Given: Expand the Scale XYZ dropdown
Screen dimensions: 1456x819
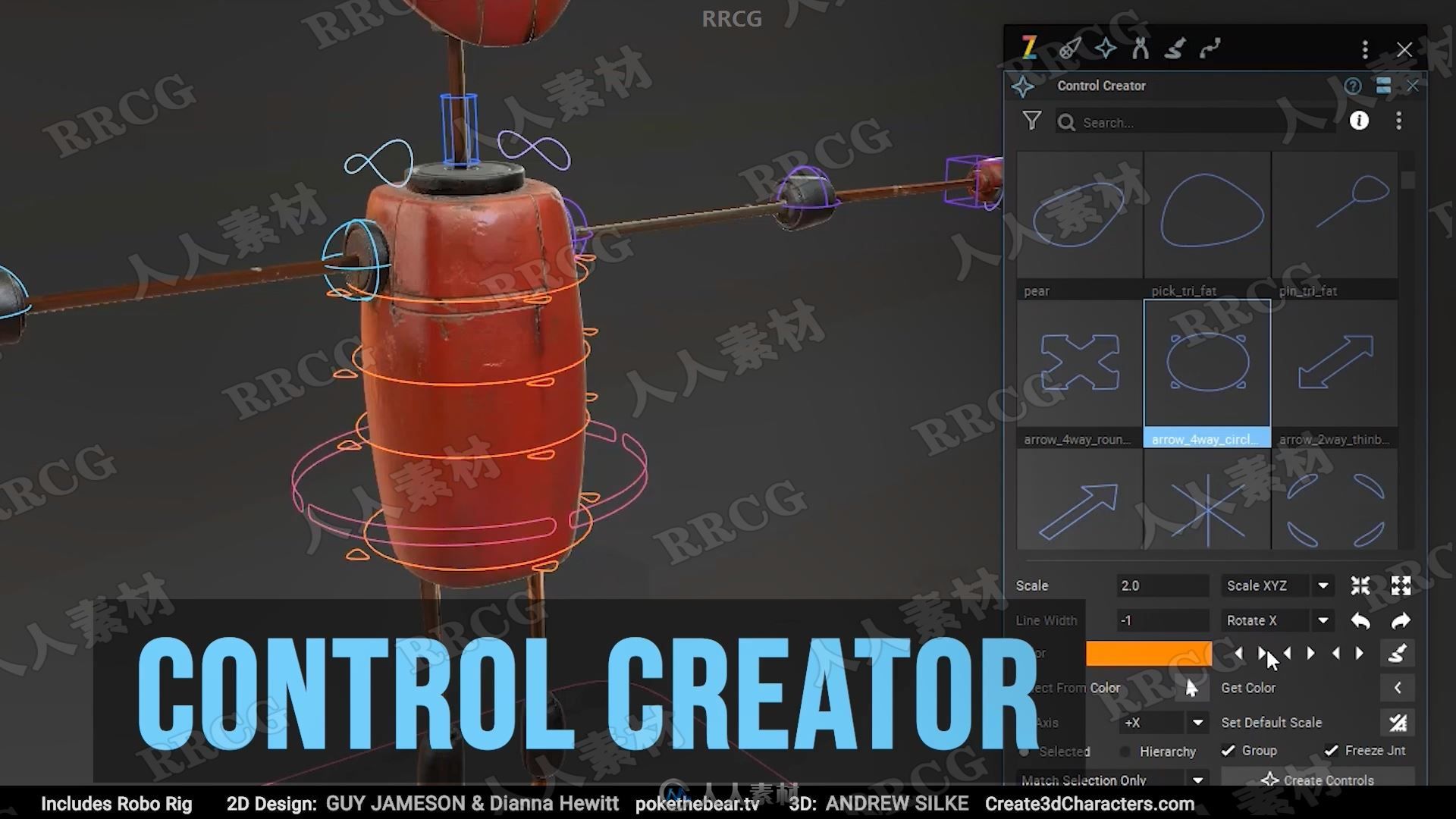Looking at the screenshot, I should coord(1323,585).
